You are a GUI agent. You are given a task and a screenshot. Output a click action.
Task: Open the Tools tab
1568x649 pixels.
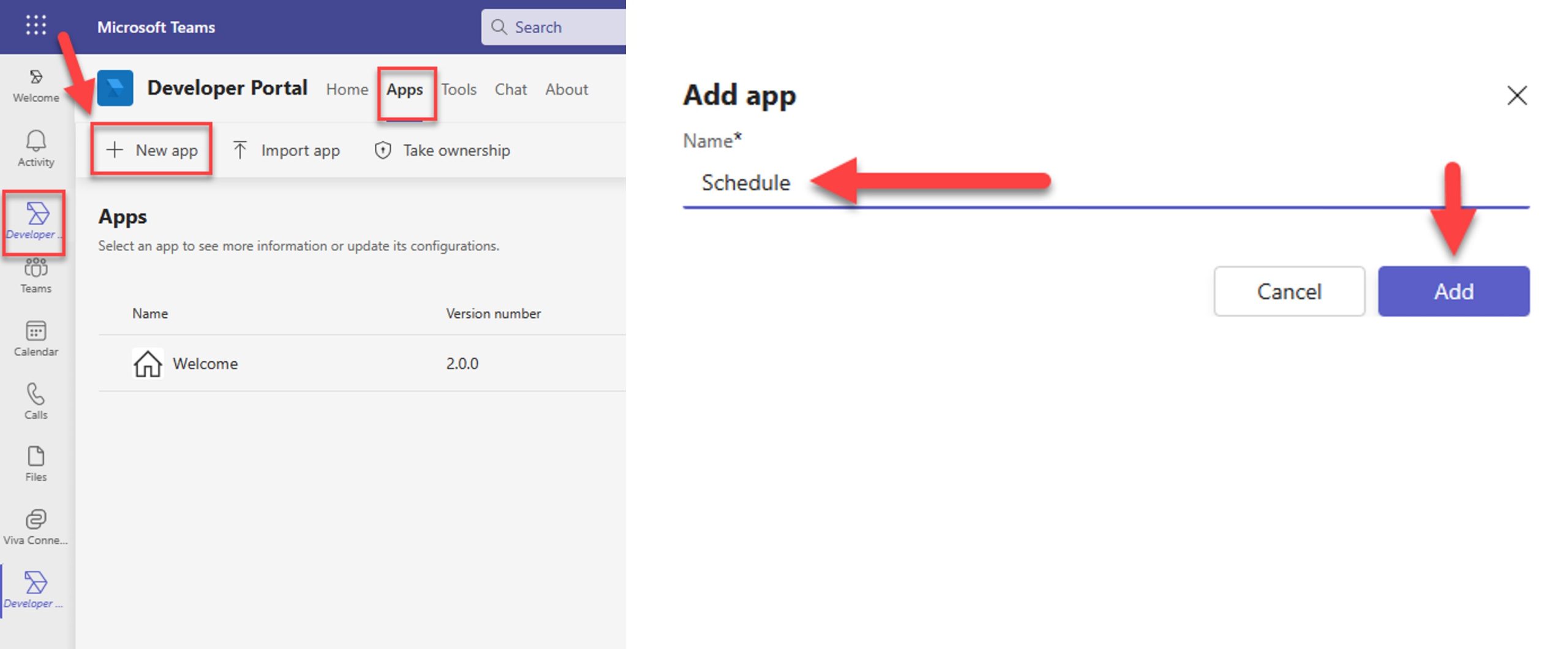click(x=458, y=89)
